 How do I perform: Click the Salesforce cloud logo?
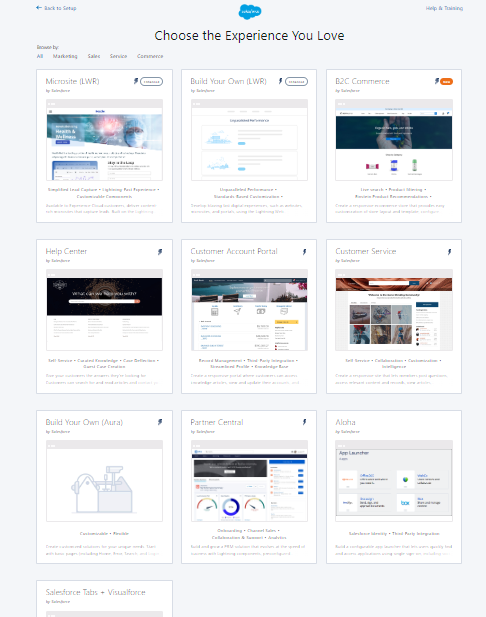pyautogui.click(x=249, y=12)
